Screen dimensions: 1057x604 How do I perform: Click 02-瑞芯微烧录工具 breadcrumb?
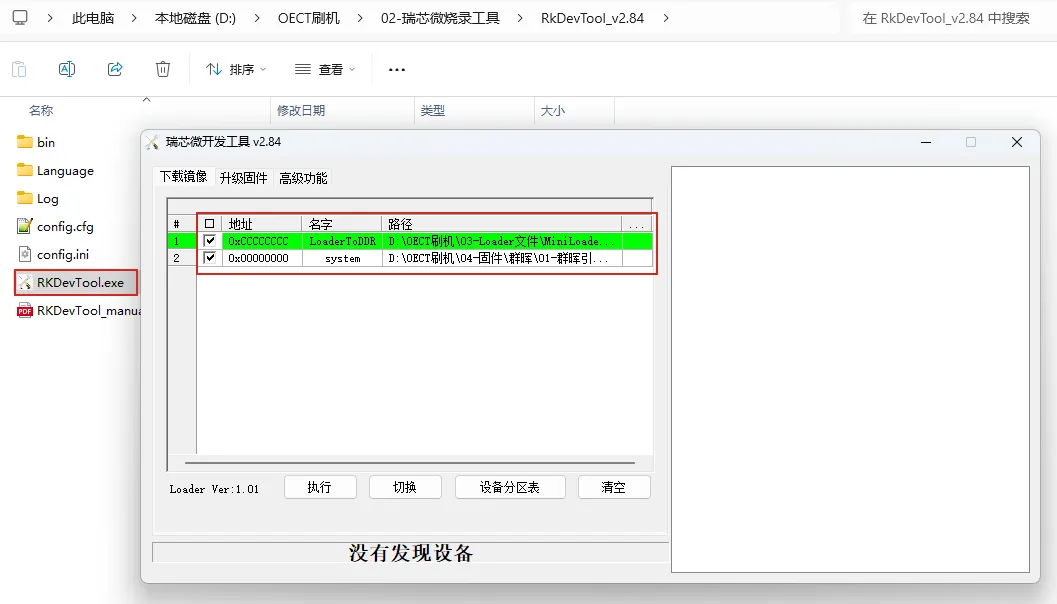coord(440,18)
